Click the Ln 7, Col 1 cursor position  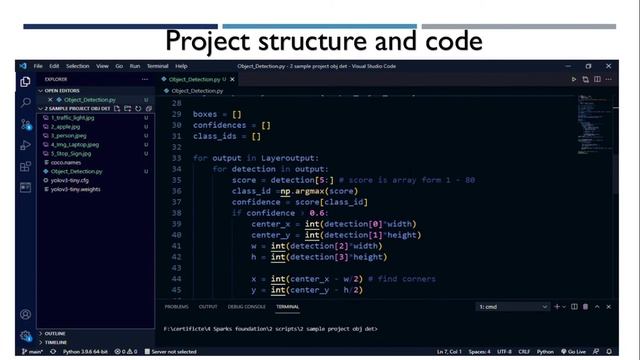point(449,351)
